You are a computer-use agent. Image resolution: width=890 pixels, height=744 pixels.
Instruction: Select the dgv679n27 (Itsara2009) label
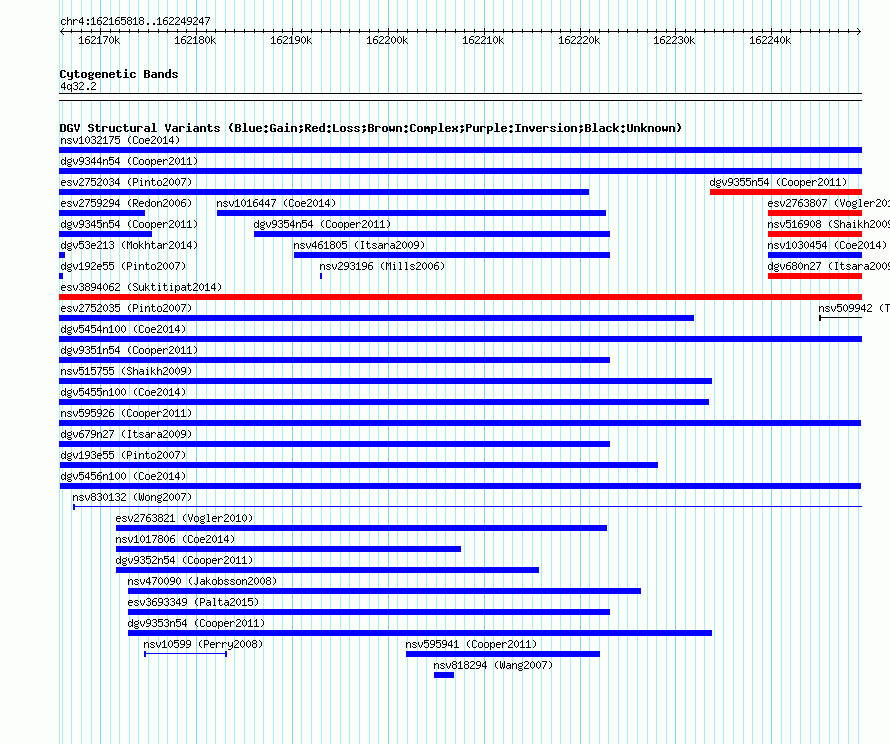tap(126, 434)
